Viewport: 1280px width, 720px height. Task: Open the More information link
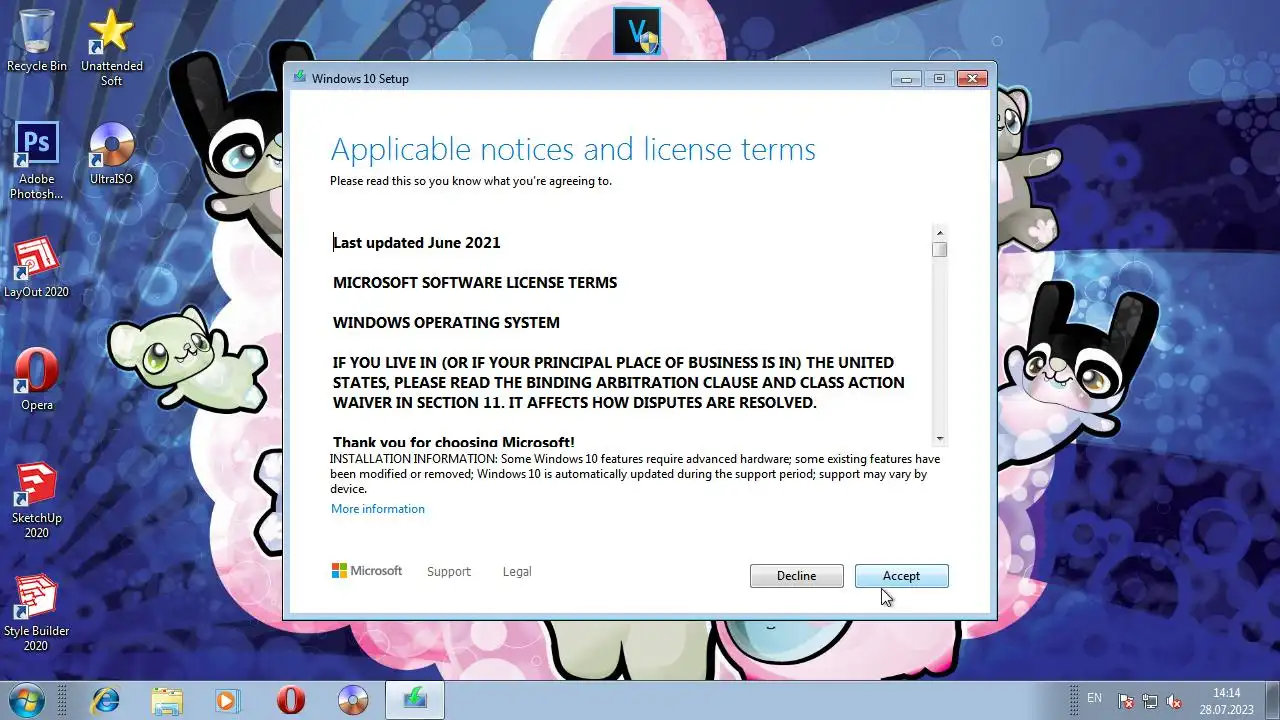coord(378,509)
